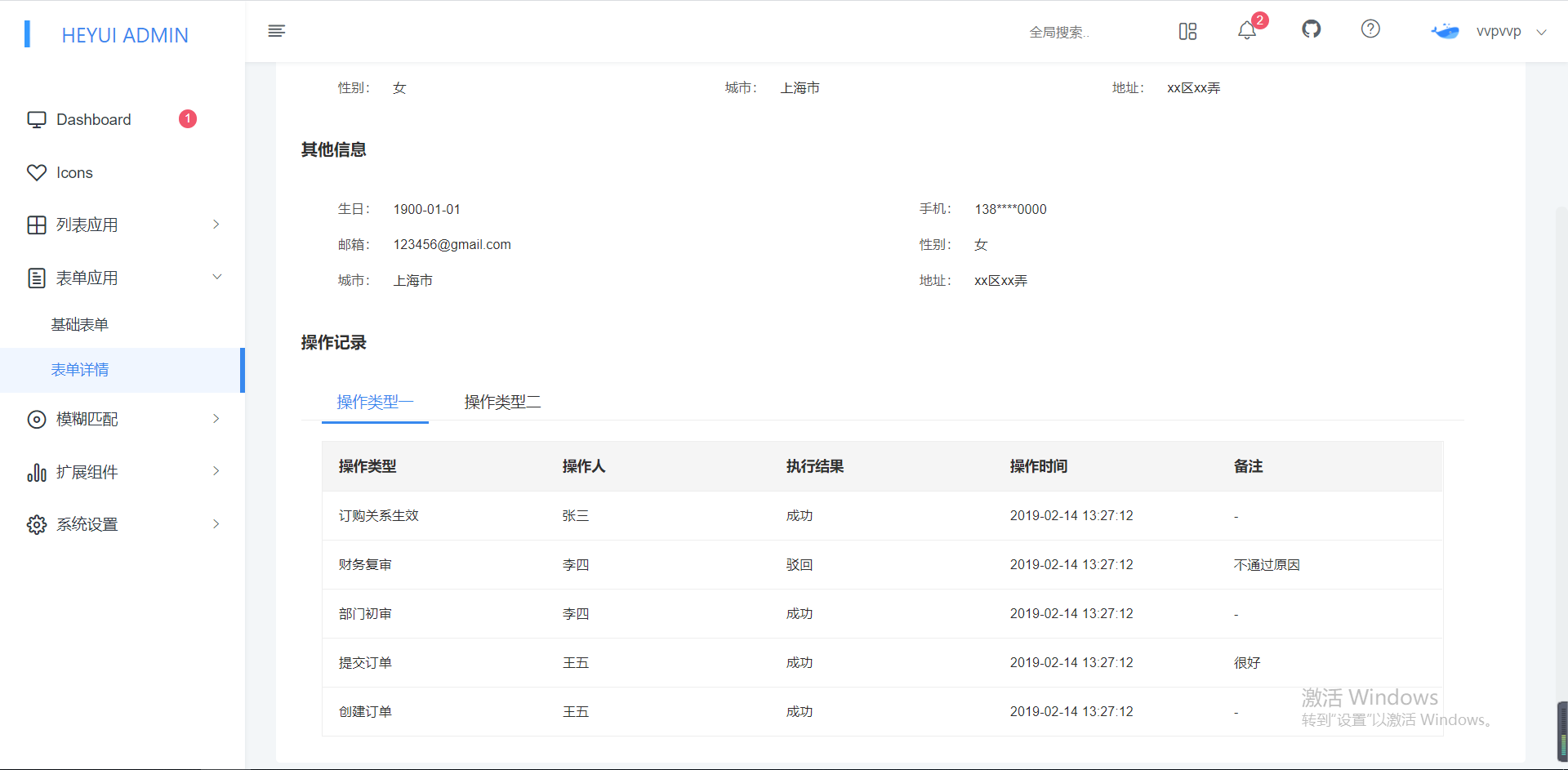Image resolution: width=1568 pixels, height=770 pixels.
Task: Click the 操作类型 column header
Action: tap(367, 466)
